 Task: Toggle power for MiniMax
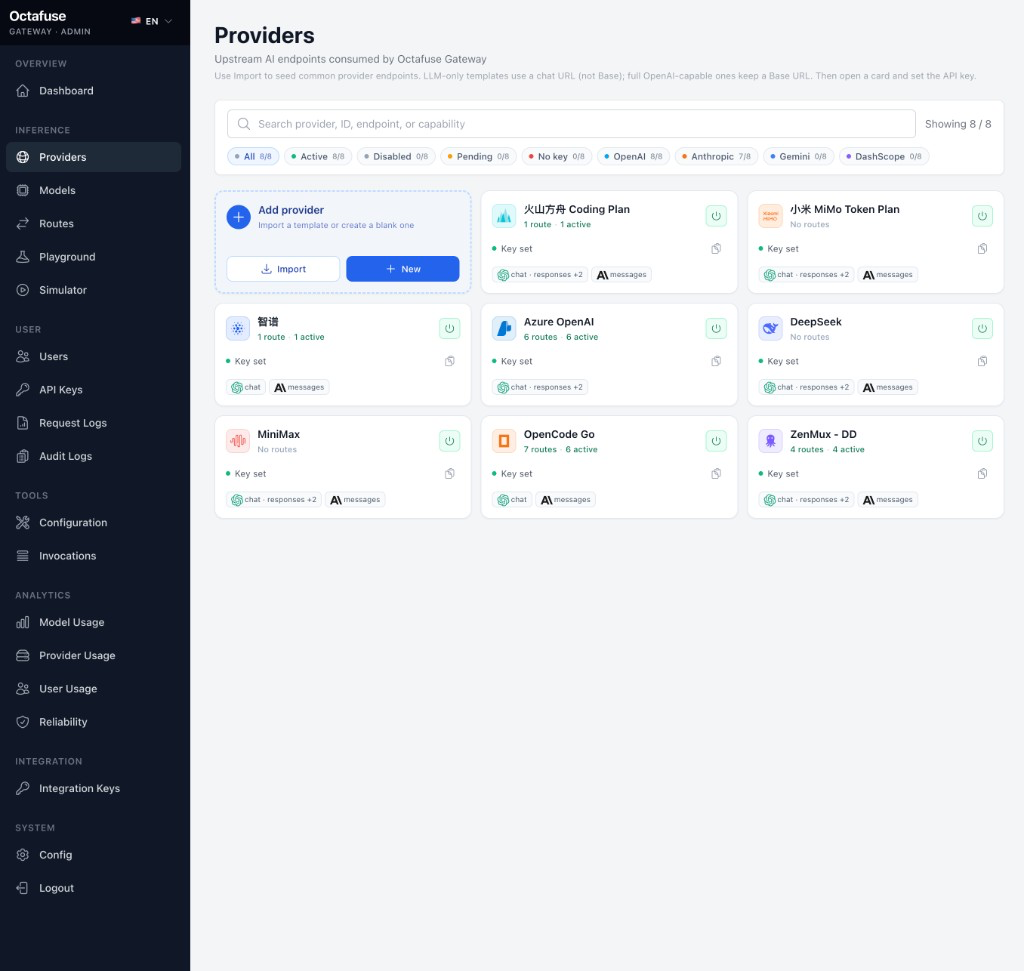(x=449, y=441)
